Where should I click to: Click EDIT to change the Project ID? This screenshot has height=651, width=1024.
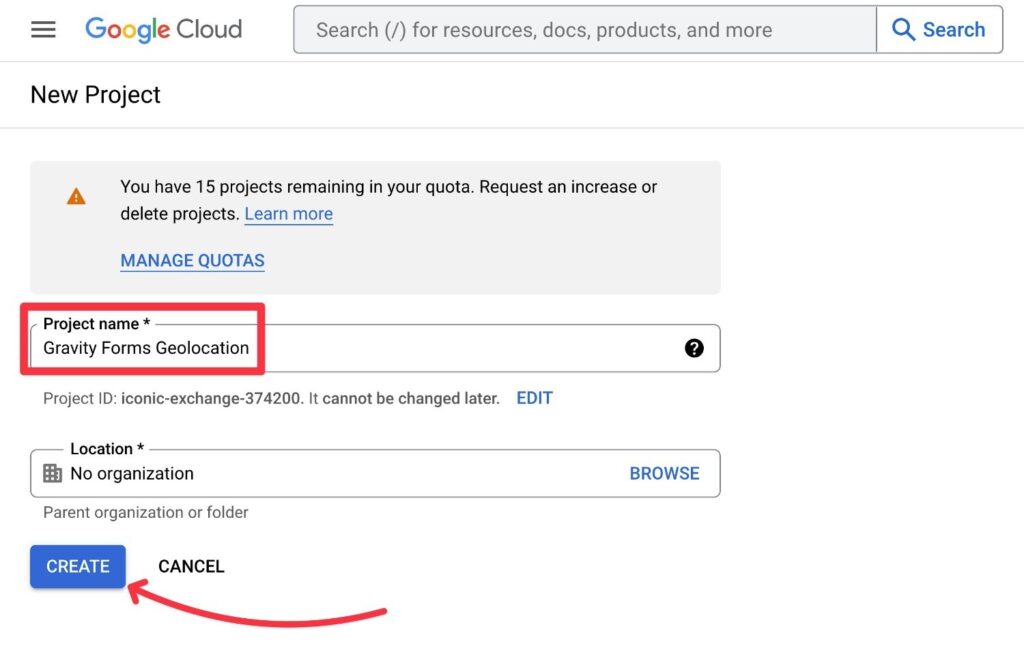[534, 398]
